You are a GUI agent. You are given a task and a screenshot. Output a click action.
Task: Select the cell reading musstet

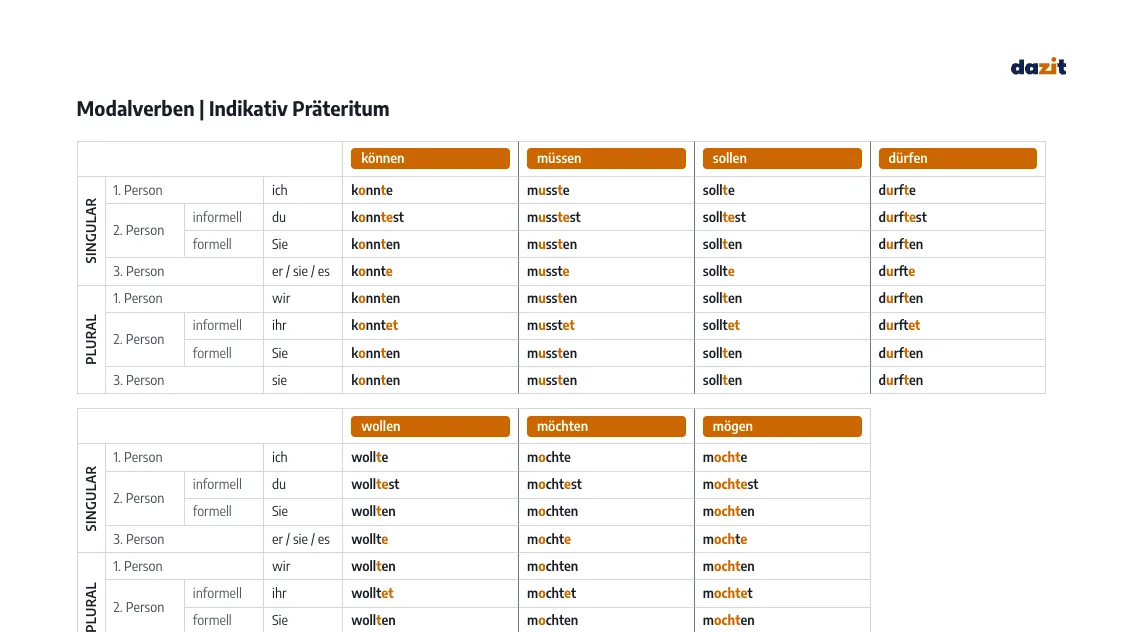pyautogui.click(x=551, y=325)
